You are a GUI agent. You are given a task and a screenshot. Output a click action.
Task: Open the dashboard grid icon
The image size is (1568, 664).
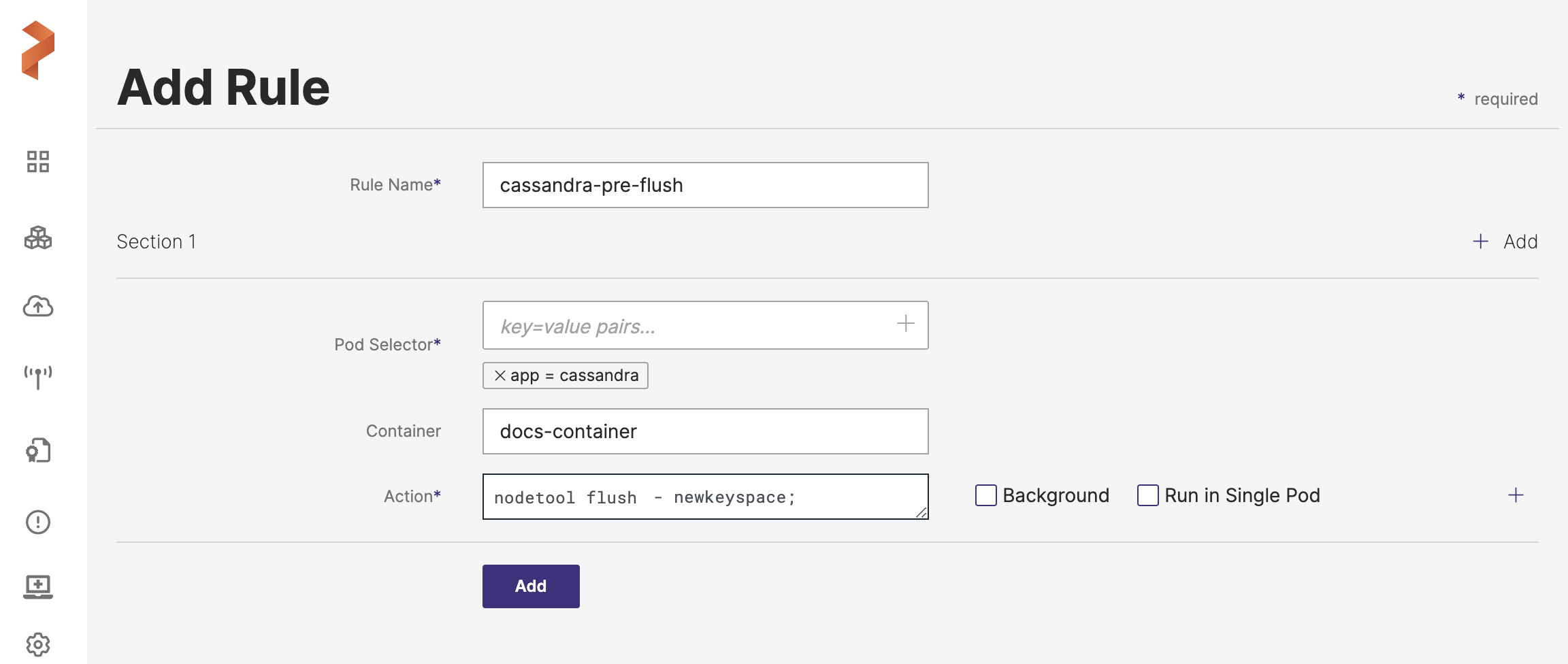click(x=38, y=162)
